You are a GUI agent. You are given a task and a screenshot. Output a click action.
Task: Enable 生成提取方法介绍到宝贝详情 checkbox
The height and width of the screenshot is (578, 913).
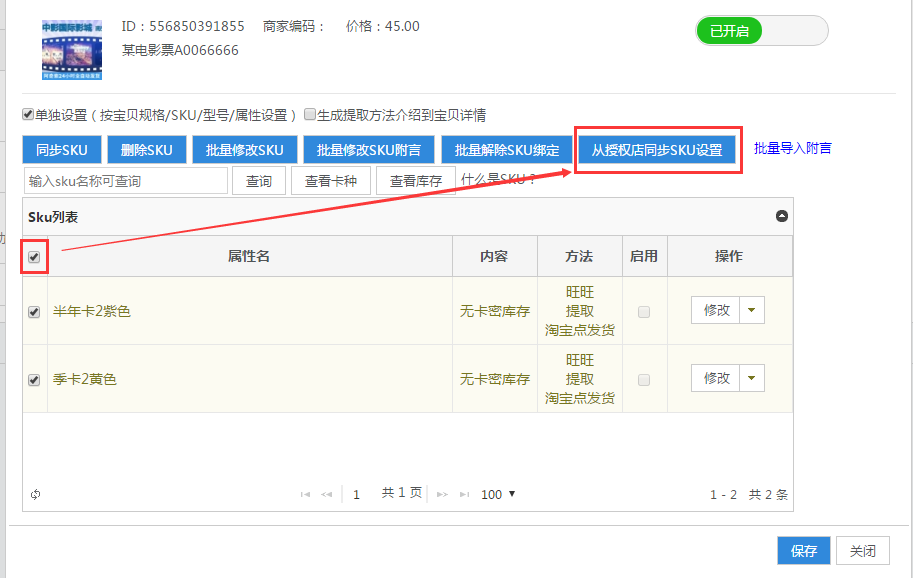310,114
